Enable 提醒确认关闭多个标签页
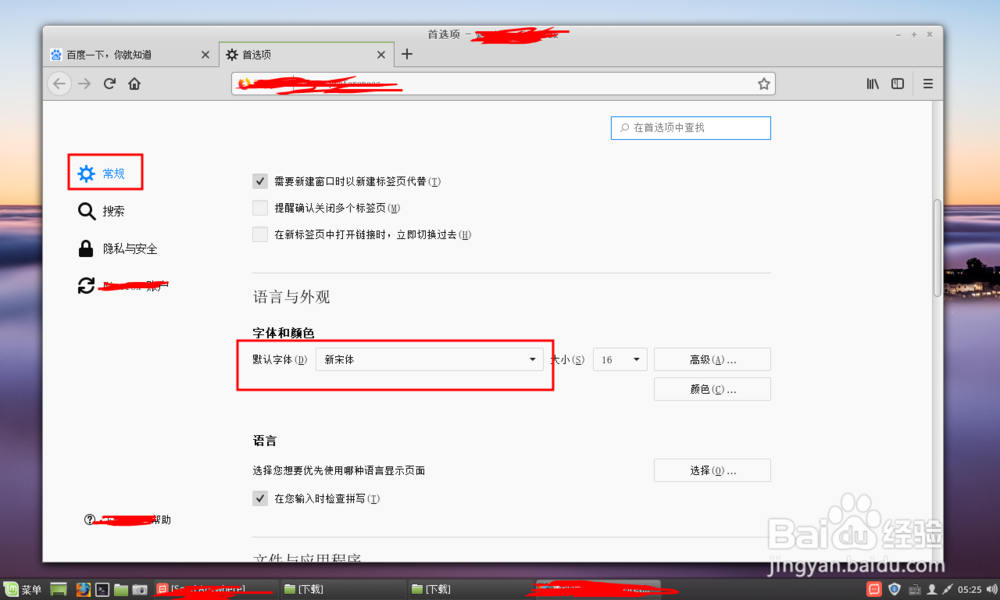The image size is (1000, 600). pos(260,208)
